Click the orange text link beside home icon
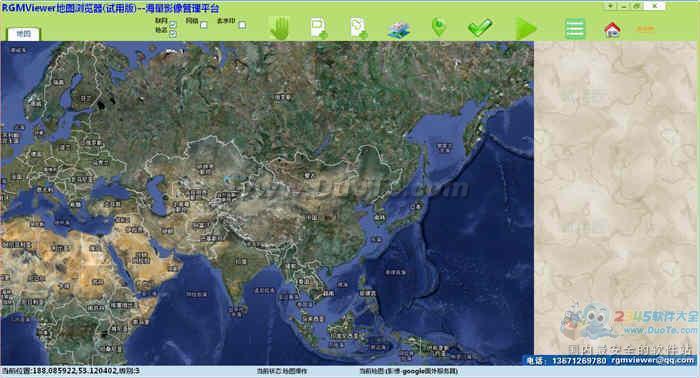 click(645, 29)
